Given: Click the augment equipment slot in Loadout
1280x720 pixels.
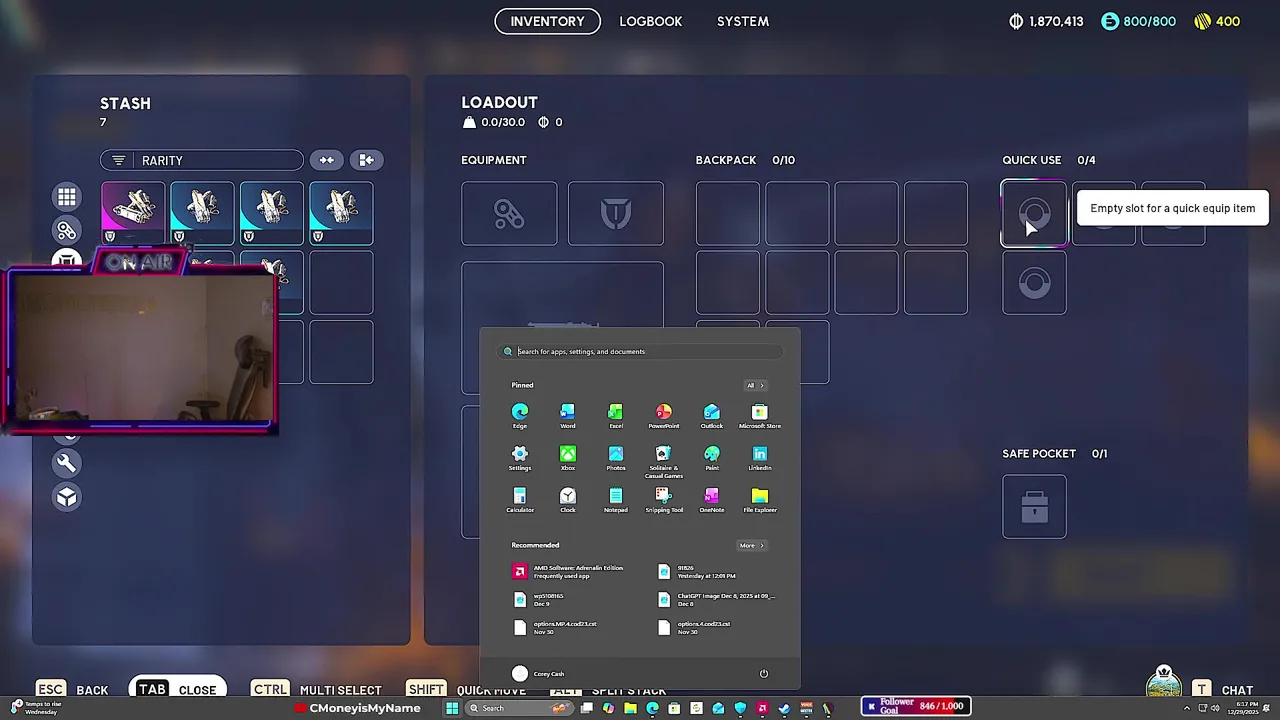Looking at the screenshot, I should (509, 213).
